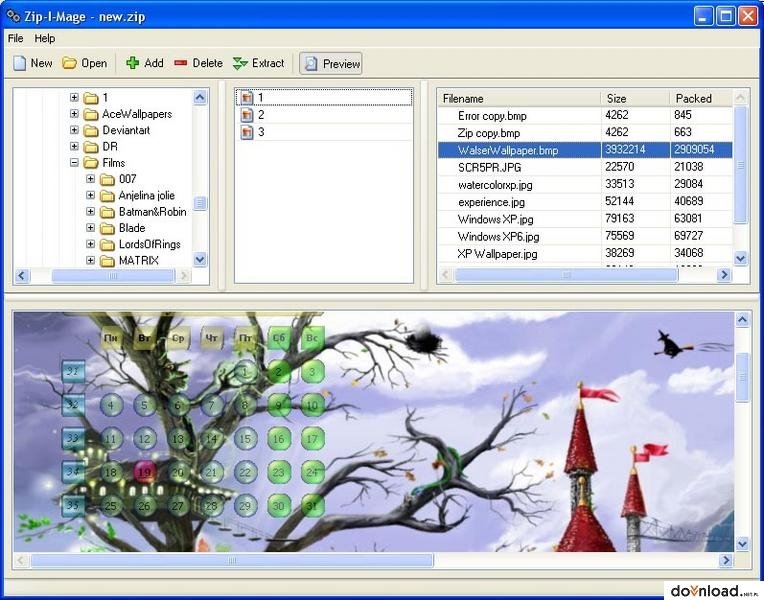The height and width of the screenshot is (600, 764).
Task: Select archive item 2 icon in middle list
Action: pyautogui.click(x=248, y=115)
